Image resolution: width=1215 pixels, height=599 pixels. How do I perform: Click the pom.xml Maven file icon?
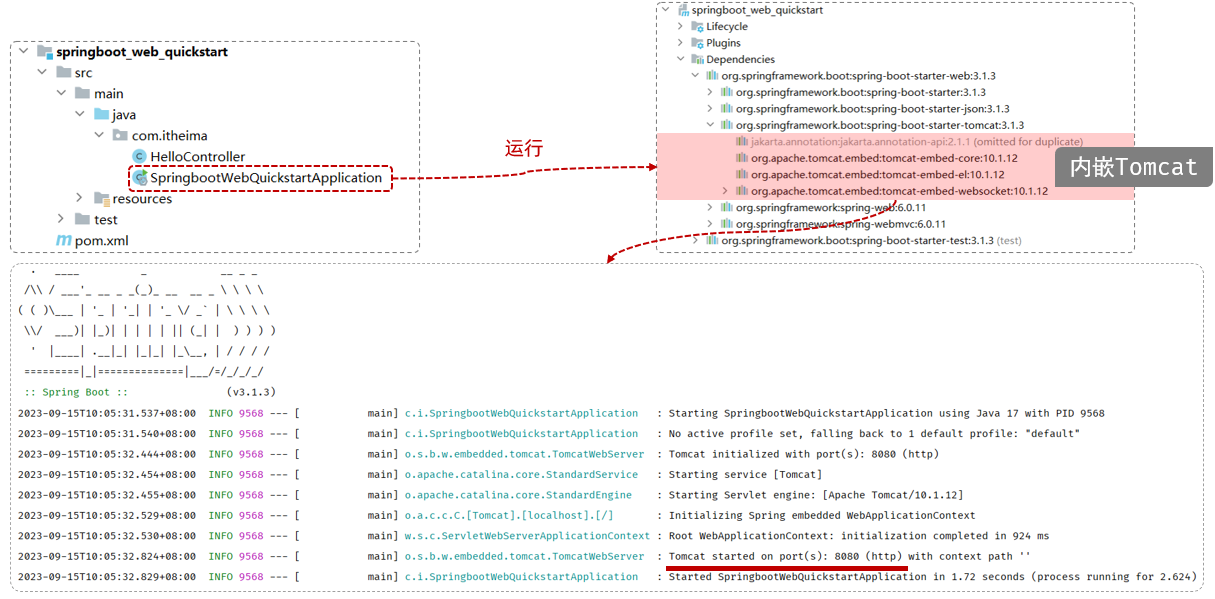point(63,240)
